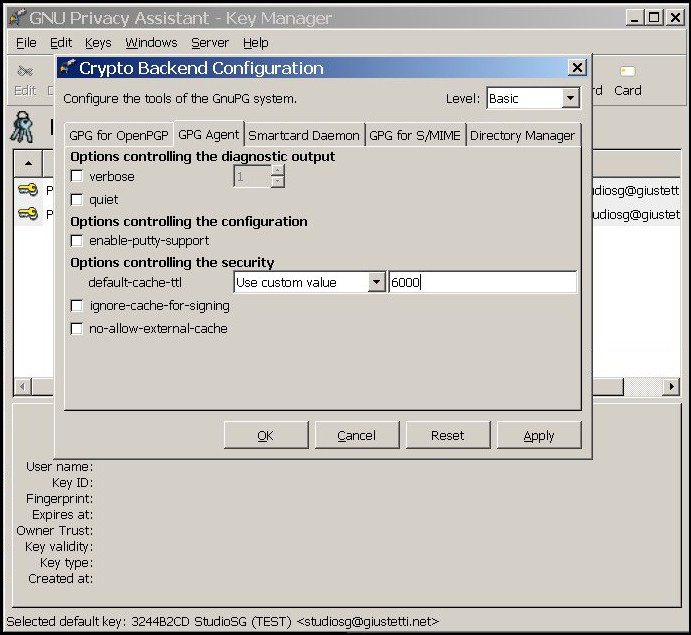Click the GNU Privacy Assistant title bar icon
Viewport: 691px width, 635px height.
tap(18, 18)
